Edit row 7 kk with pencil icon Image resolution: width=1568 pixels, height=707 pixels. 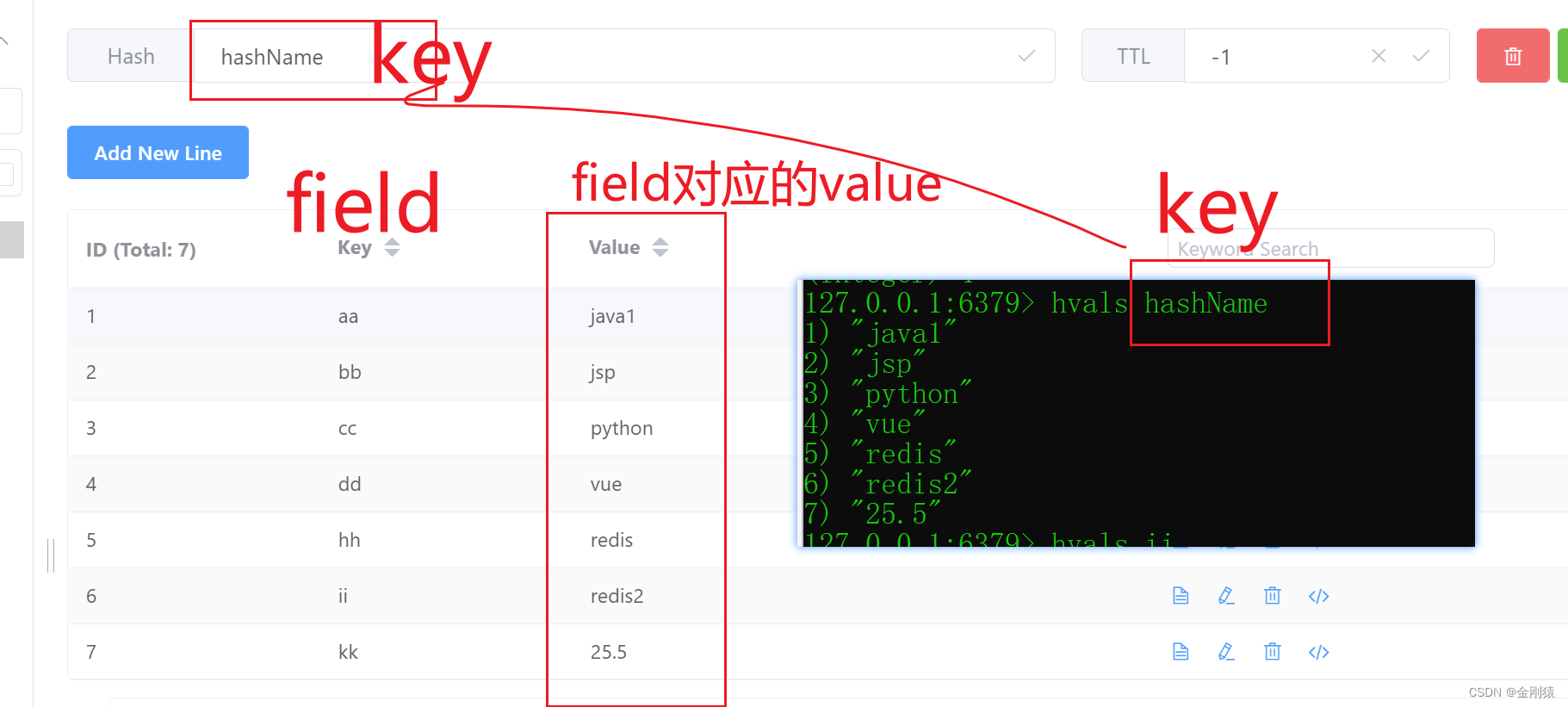[x=1226, y=652]
